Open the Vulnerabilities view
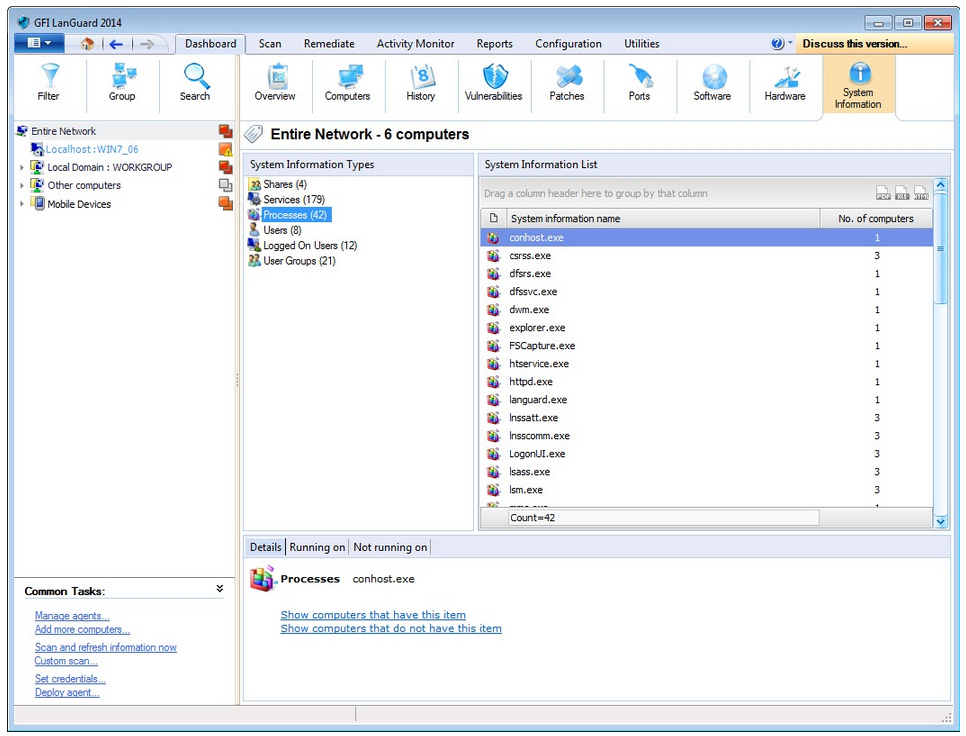 pos(493,83)
